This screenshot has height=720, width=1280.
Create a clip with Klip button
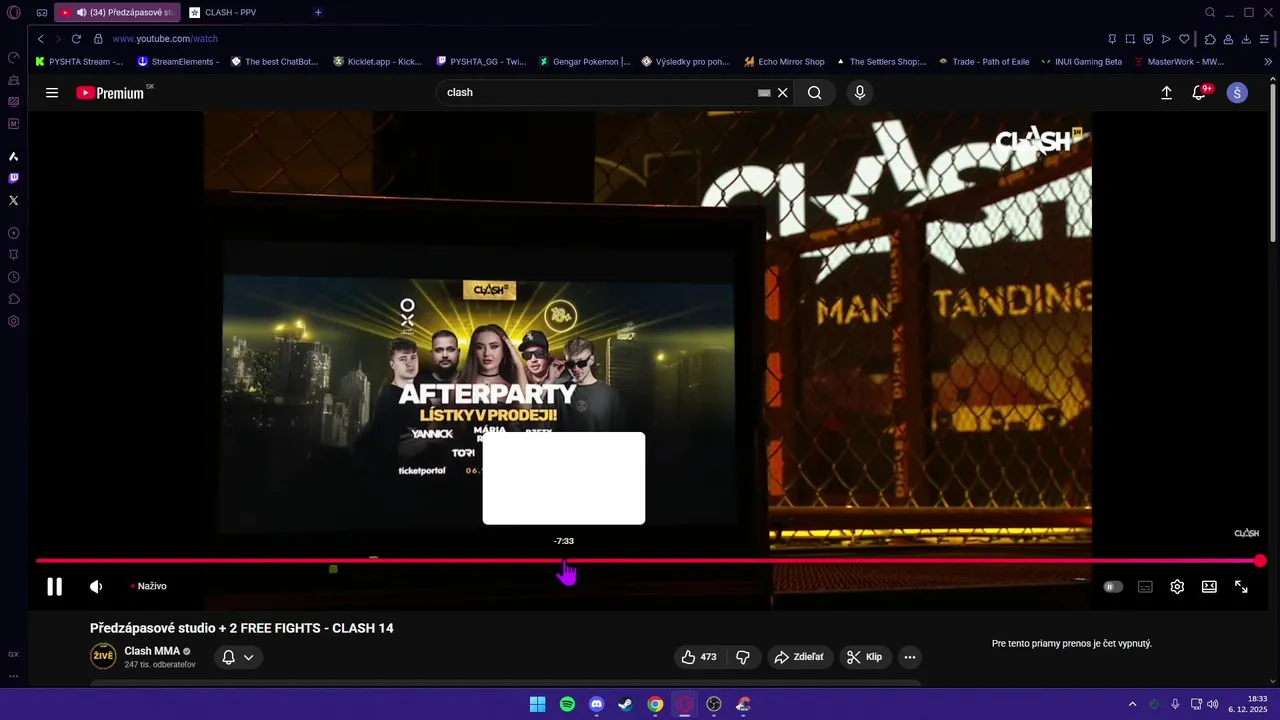click(x=864, y=657)
